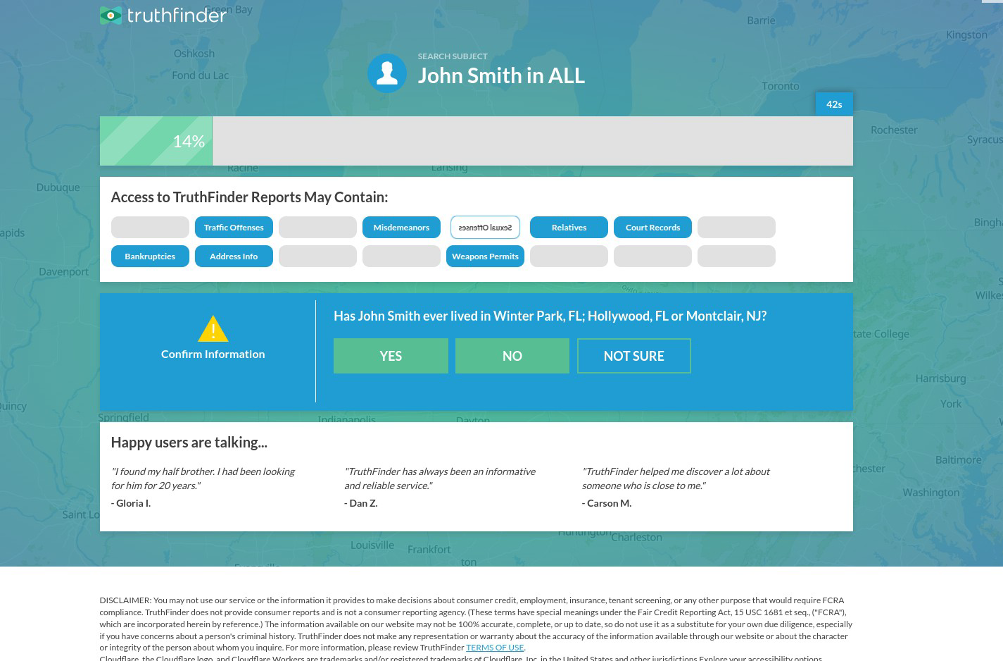Select the Relatives tag
Screen dimensions: 1004x662
point(569,228)
